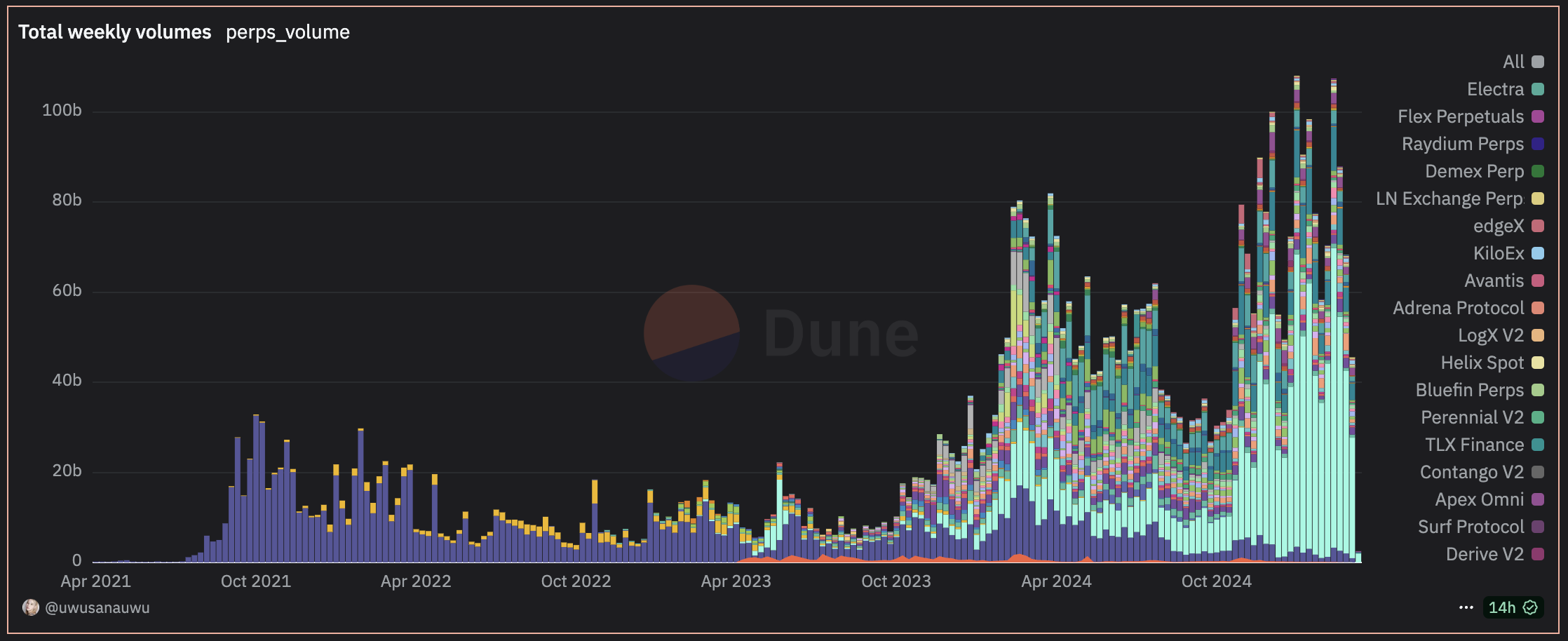1568x641 pixels.
Task: Click the Contango V2 legend entry
Action: click(x=1482, y=472)
